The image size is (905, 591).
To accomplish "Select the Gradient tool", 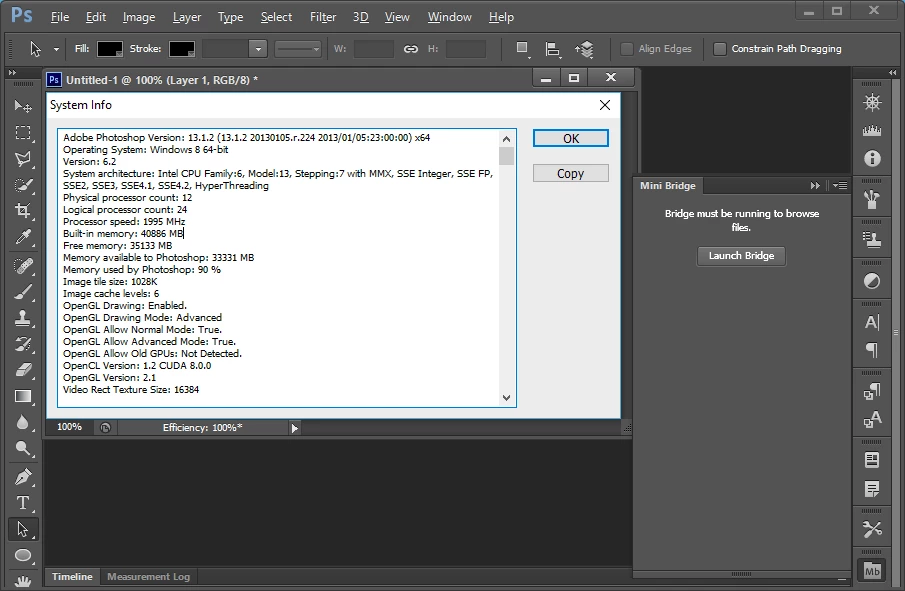I will click(x=23, y=397).
